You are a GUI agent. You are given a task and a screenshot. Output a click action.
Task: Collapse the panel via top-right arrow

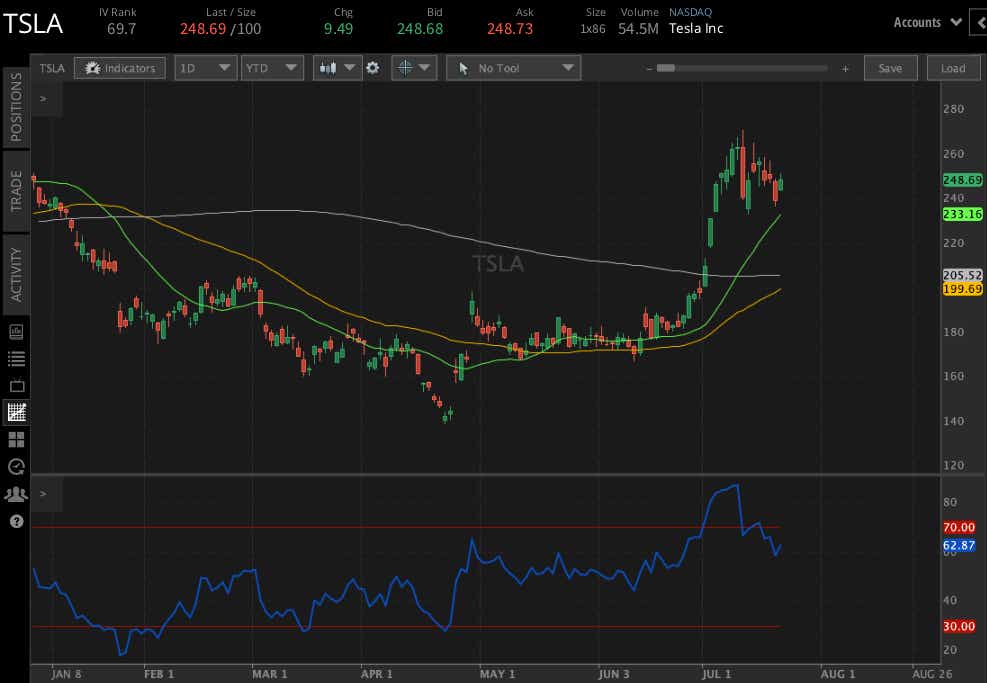click(979, 23)
